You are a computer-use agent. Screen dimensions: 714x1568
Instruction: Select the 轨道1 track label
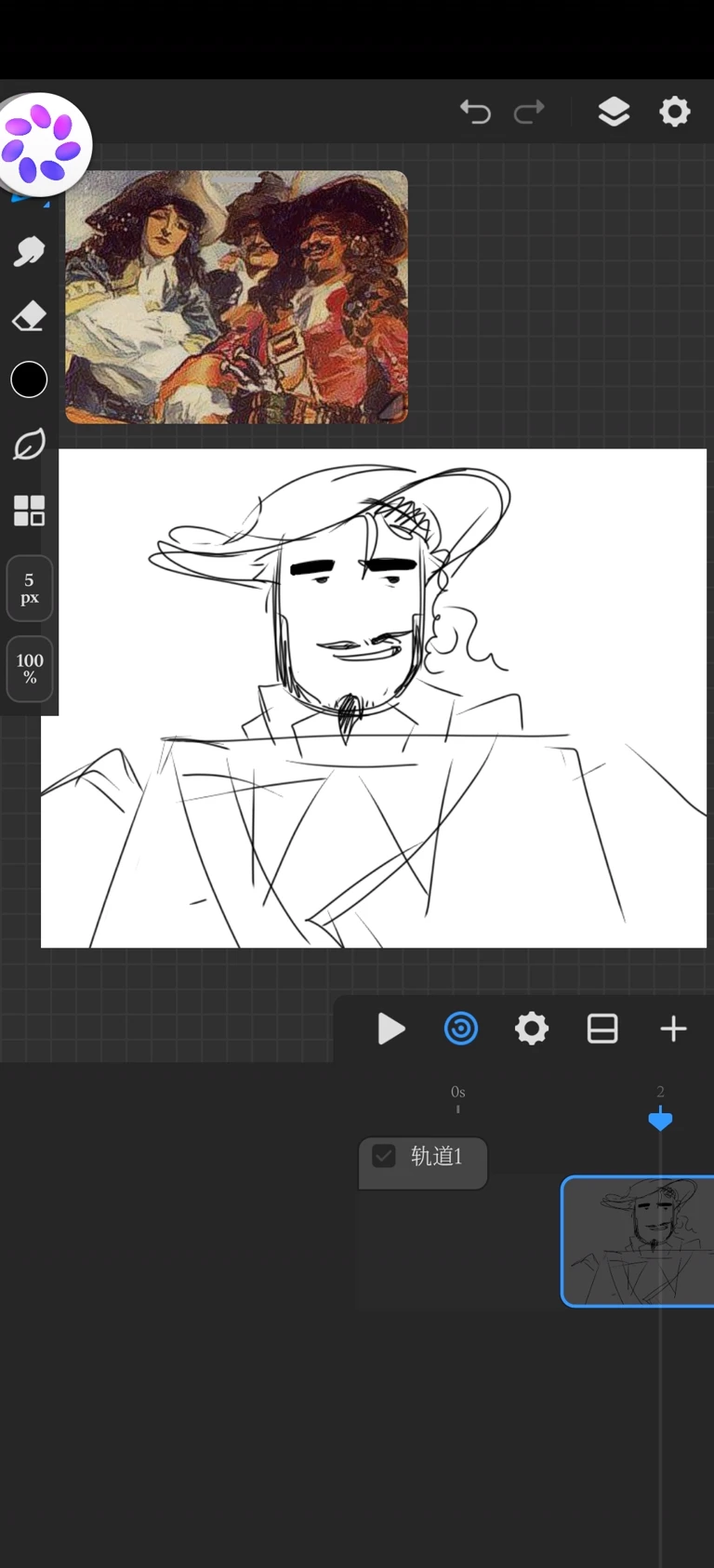(436, 1156)
